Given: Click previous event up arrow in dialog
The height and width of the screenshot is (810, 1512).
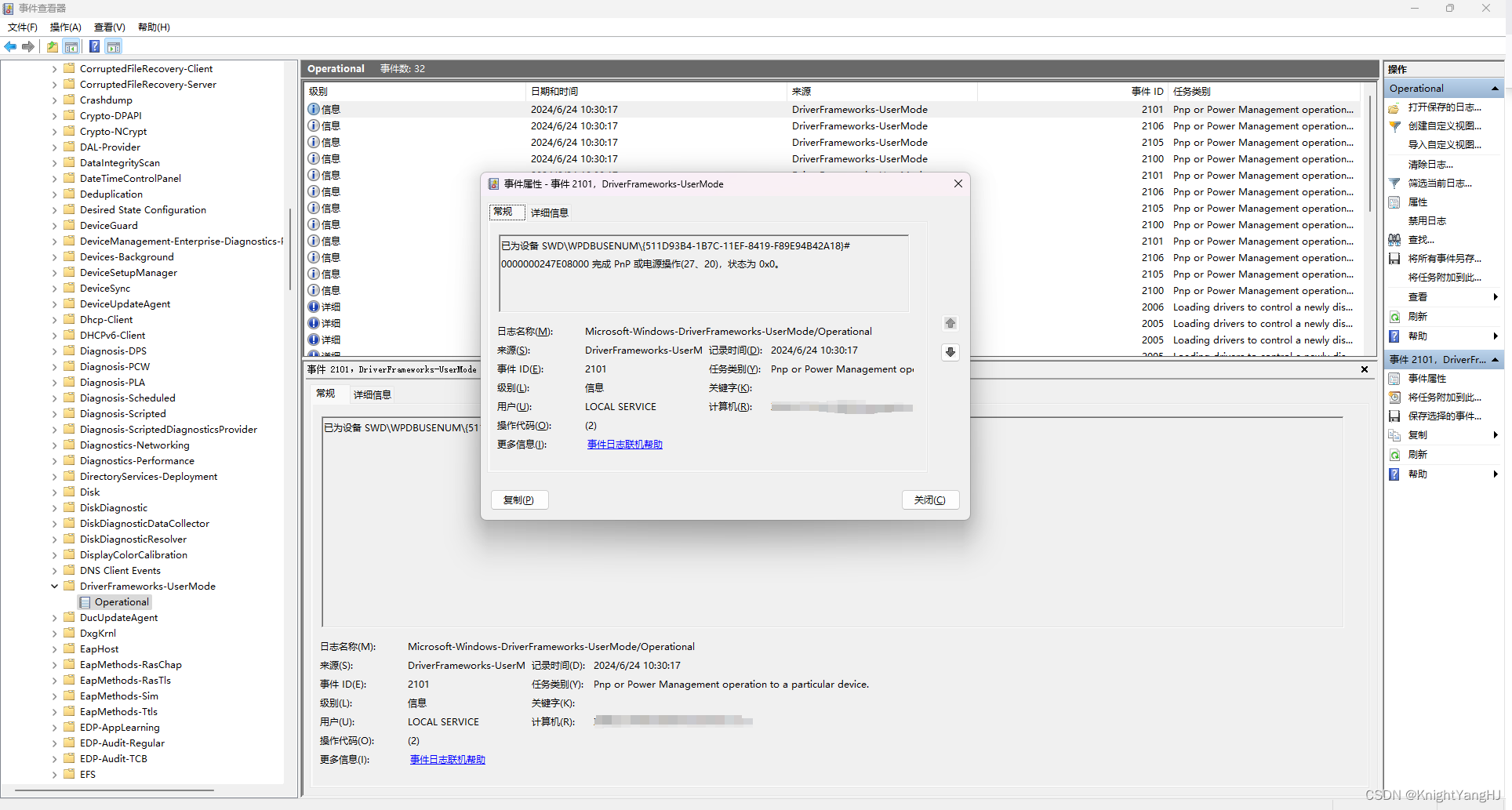Looking at the screenshot, I should pos(950,323).
